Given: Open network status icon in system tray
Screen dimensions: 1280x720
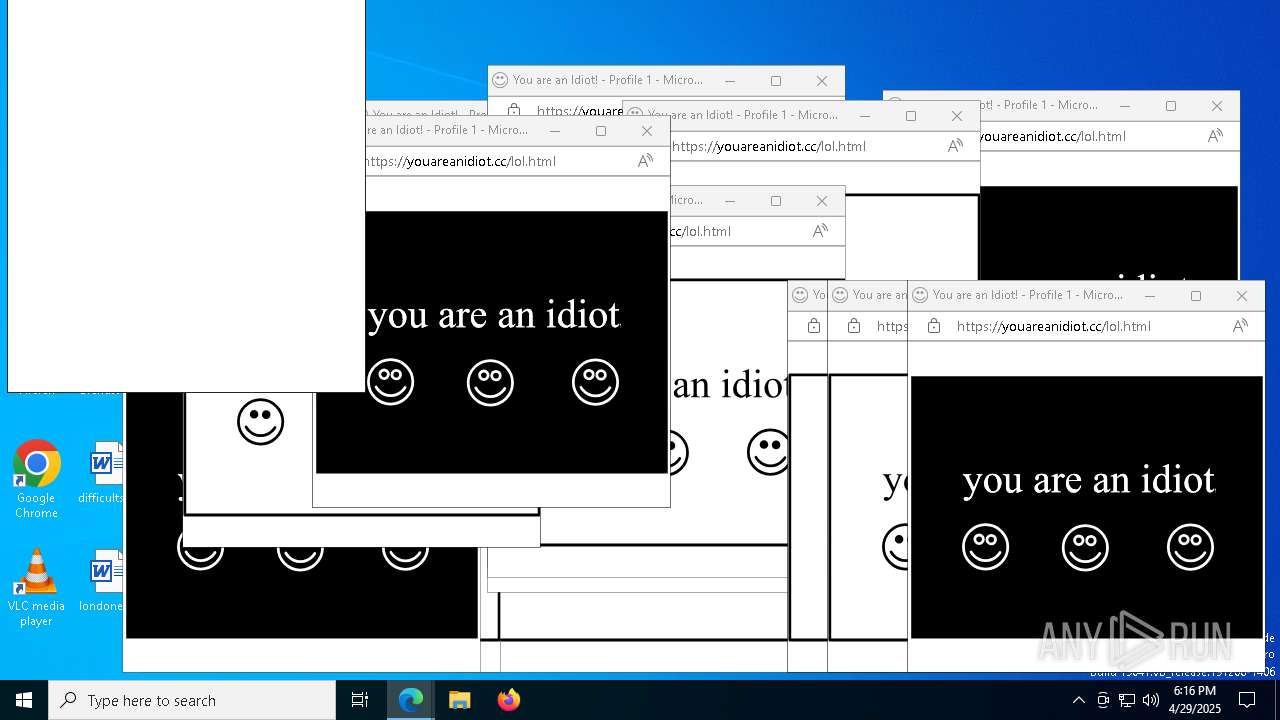Looking at the screenshot, I should pyautogui.click(x=1127, y=700).
